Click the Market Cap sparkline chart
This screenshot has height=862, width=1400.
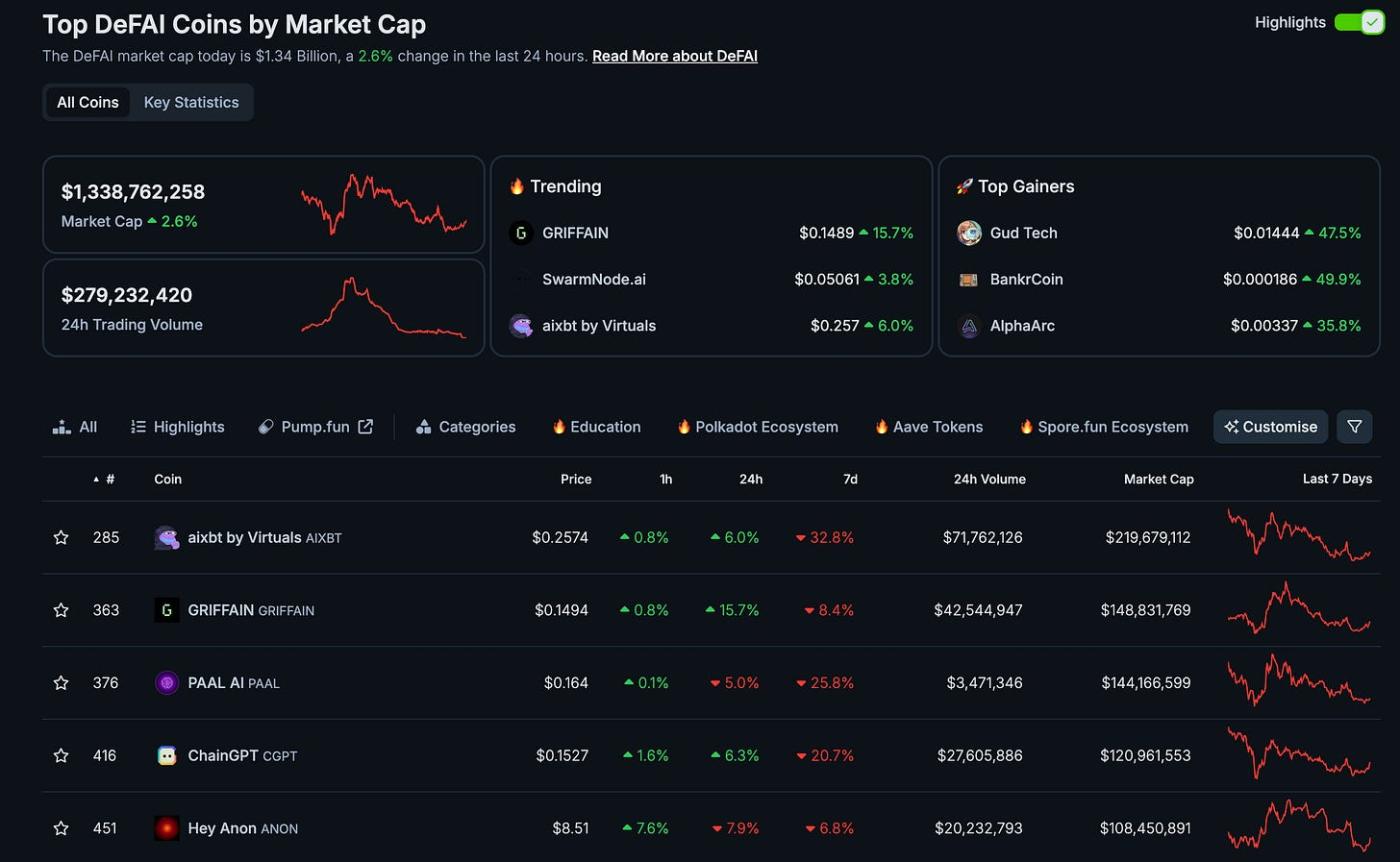384,204
